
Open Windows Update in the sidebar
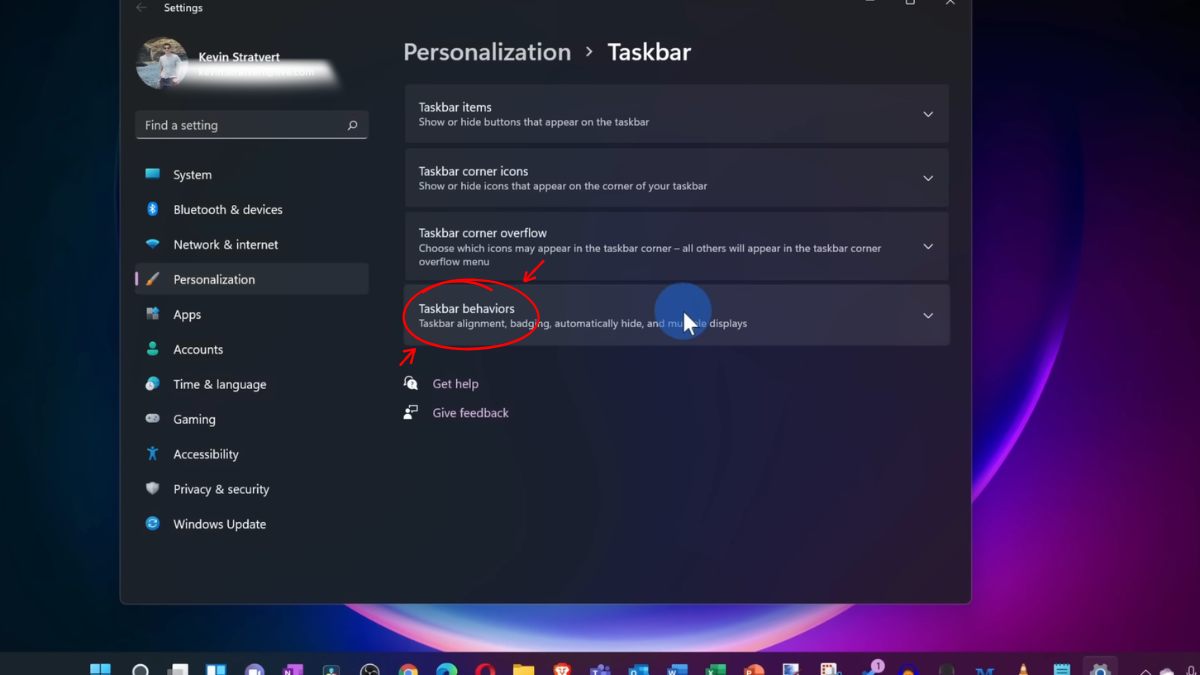click(x=252, y=524)
